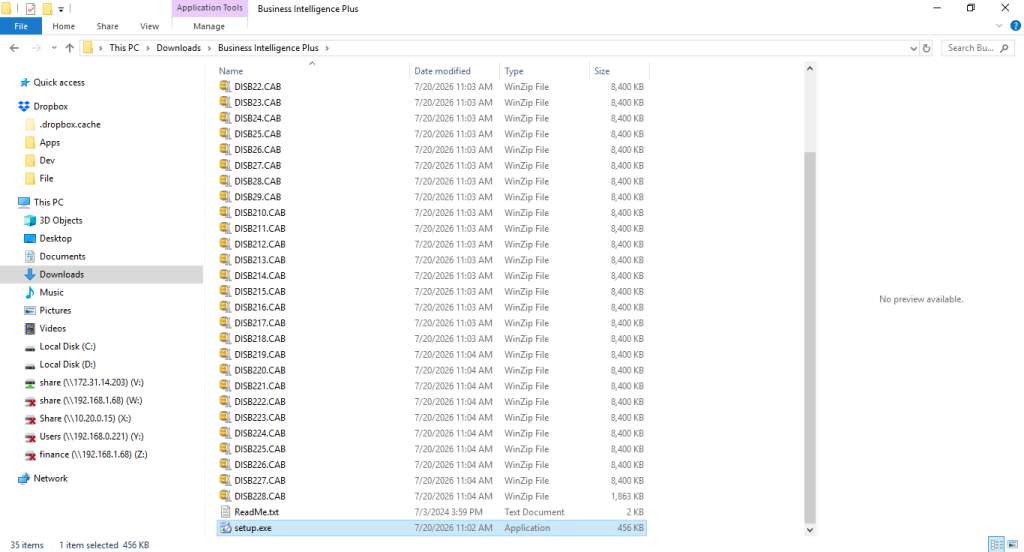Image resolution: width=1024 pixels, height=552 pixels.
Task: Open recent locations dropdown arrow
Action: [54, 48]
